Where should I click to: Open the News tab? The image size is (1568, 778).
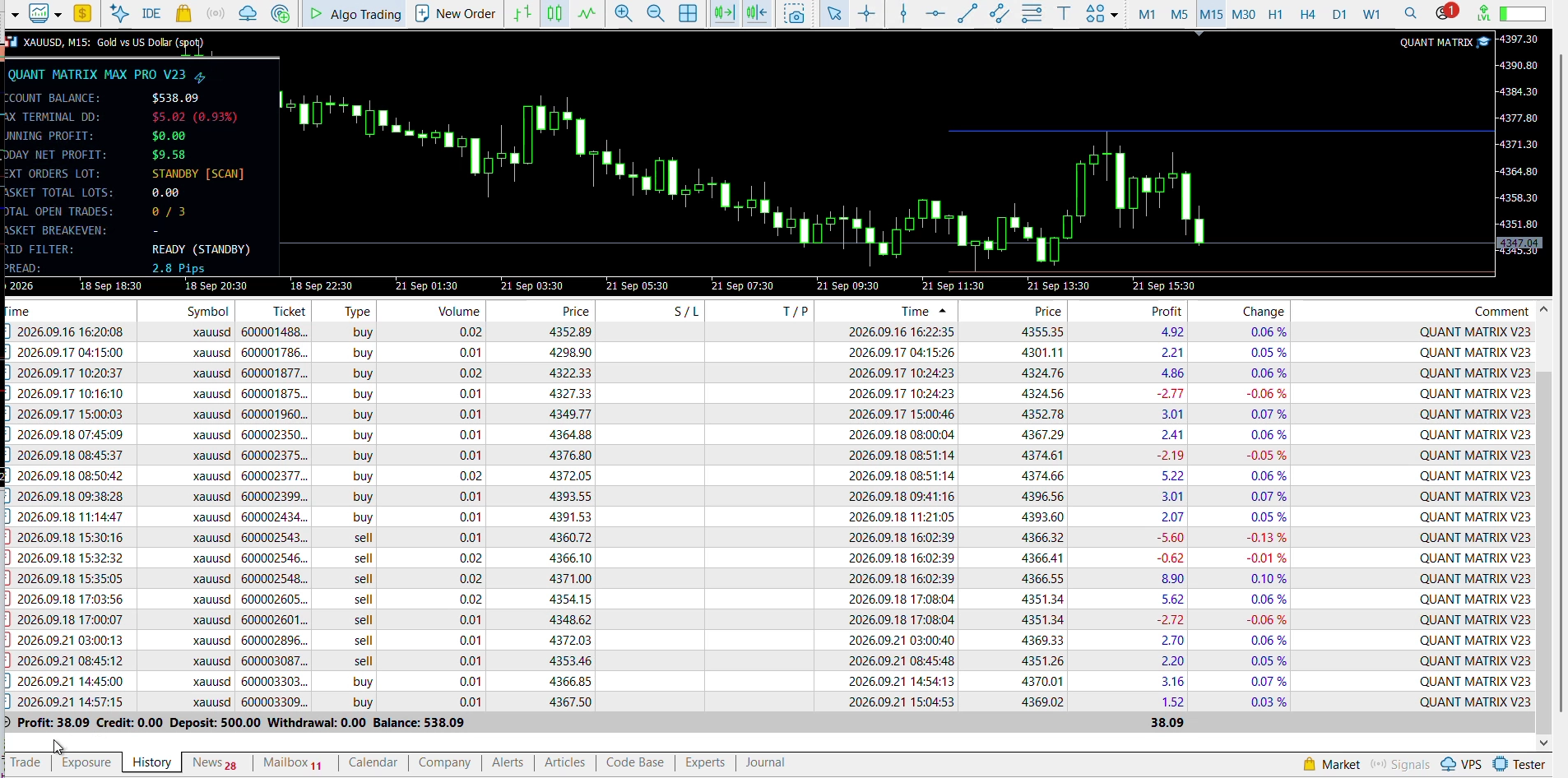click(x=214, y=762)
